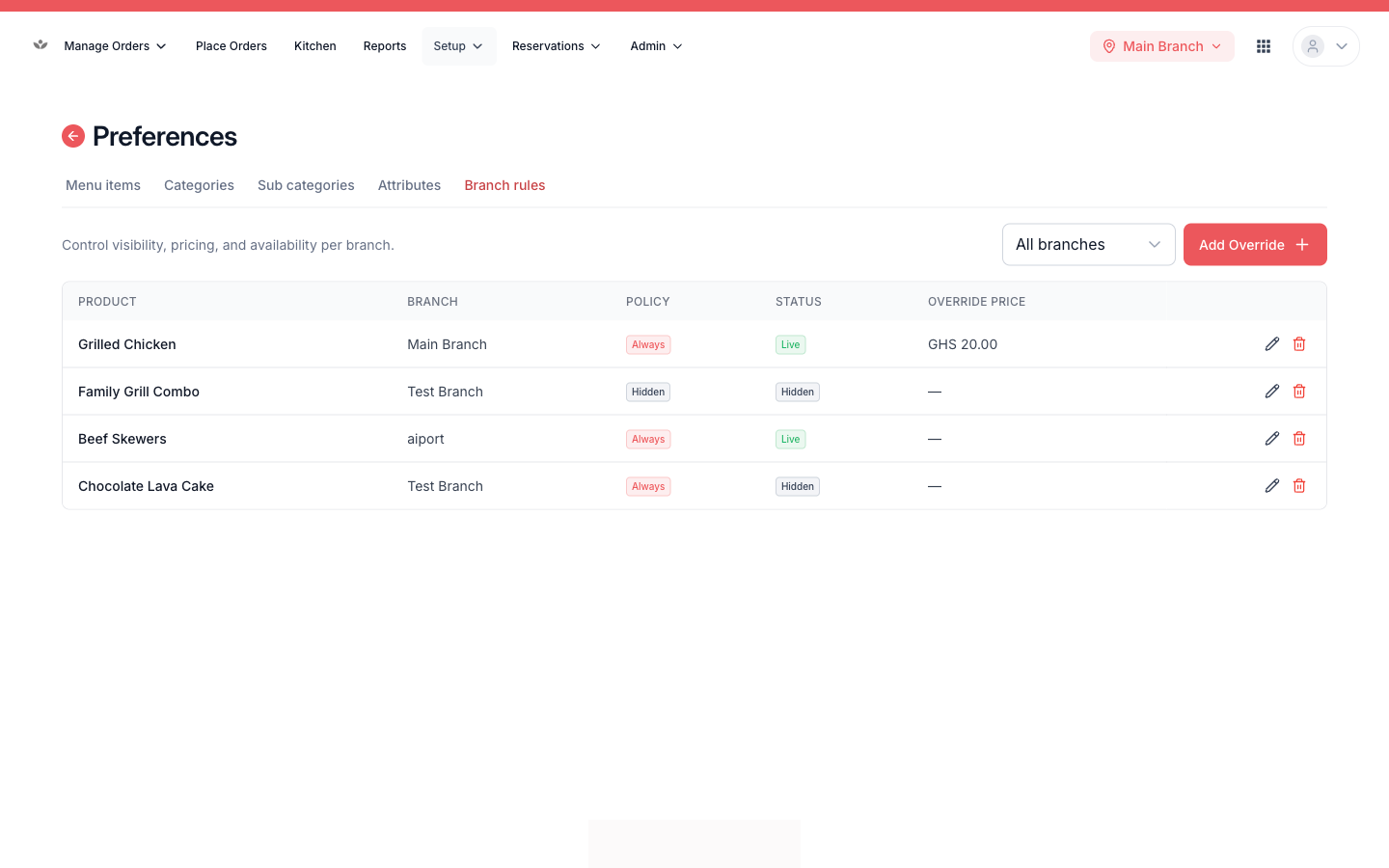This screenshot has height=868, width=1389.
Task: Switch to the Categories tab
Action: point(199,185)
